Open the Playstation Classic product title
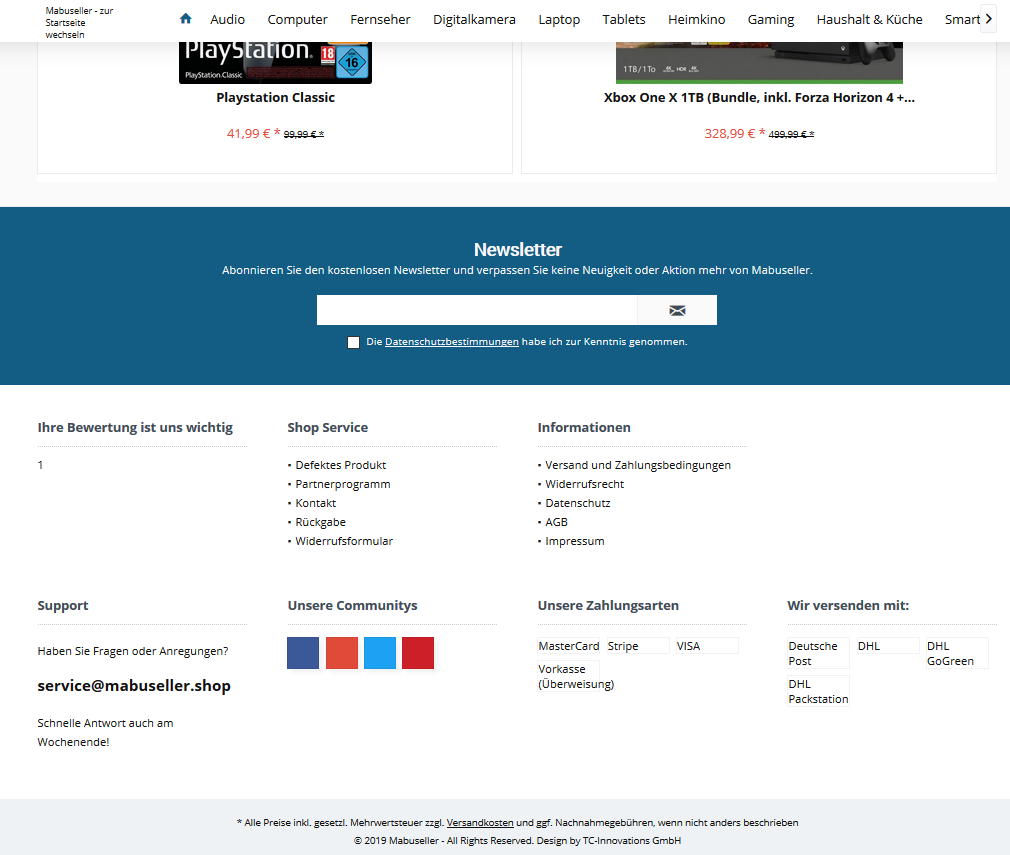 [x=275, y=97]
